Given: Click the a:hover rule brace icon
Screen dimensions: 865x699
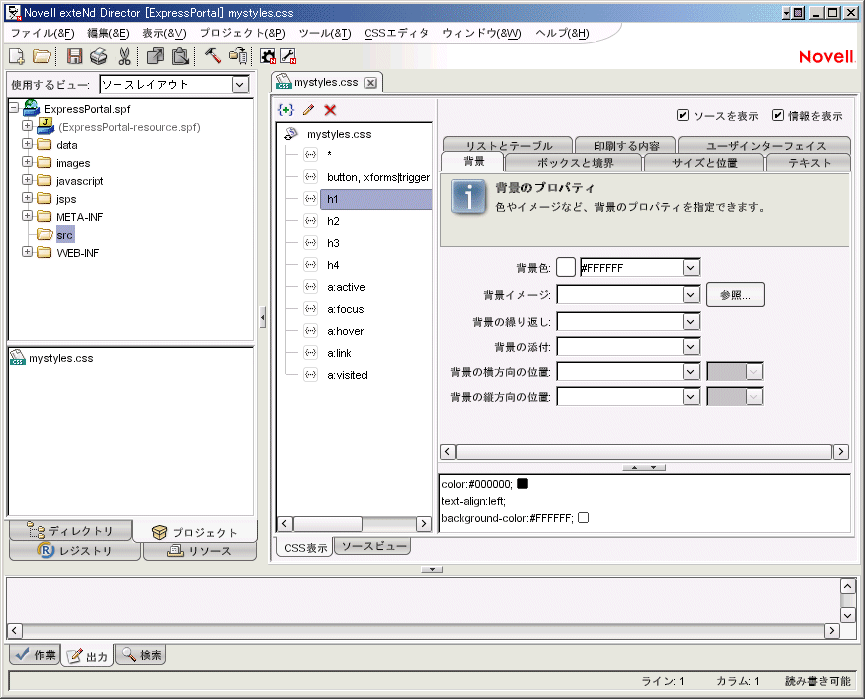Looking at the screenshot, I should pos(311,330).
